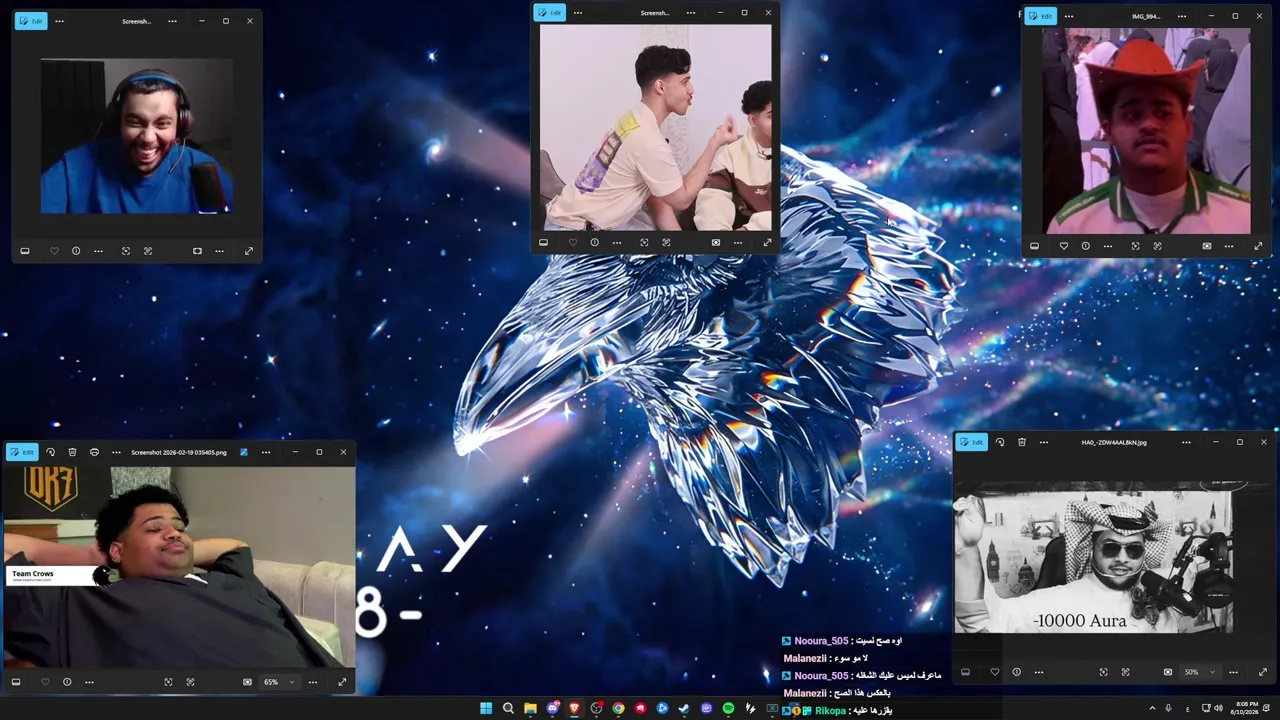
Task: Open Google Chrome from the taskbar
Action: [618, 708]
